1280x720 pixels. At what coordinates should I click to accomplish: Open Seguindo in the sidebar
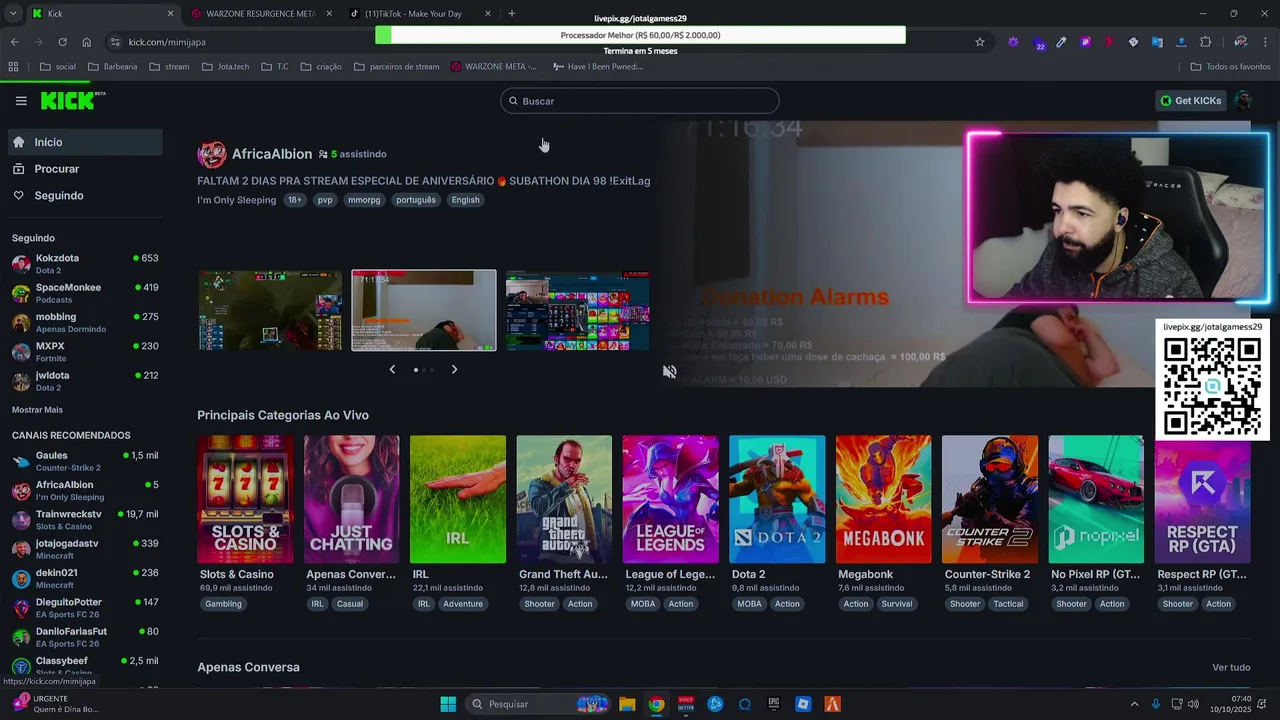click(x=84, y=195)
